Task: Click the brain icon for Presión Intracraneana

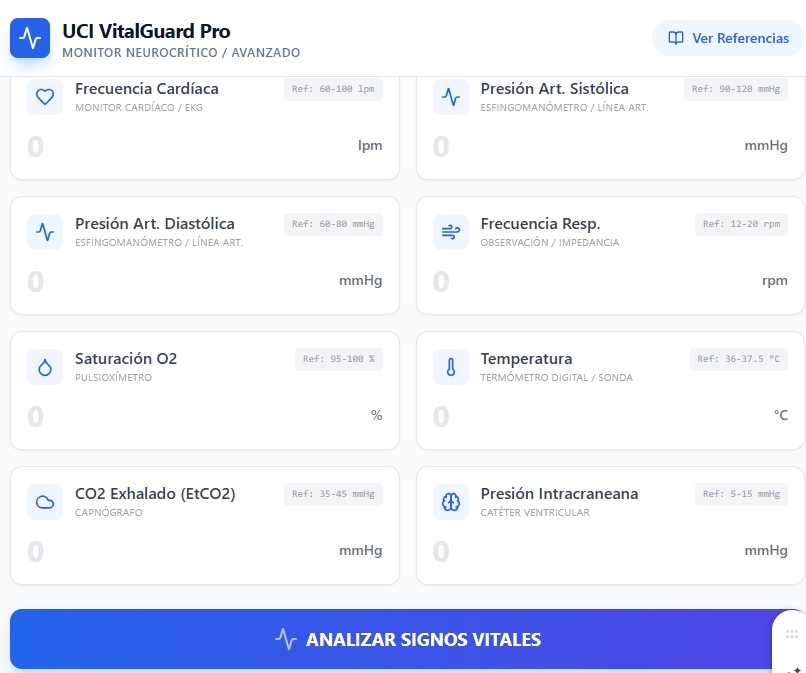Action: (451, 502)
